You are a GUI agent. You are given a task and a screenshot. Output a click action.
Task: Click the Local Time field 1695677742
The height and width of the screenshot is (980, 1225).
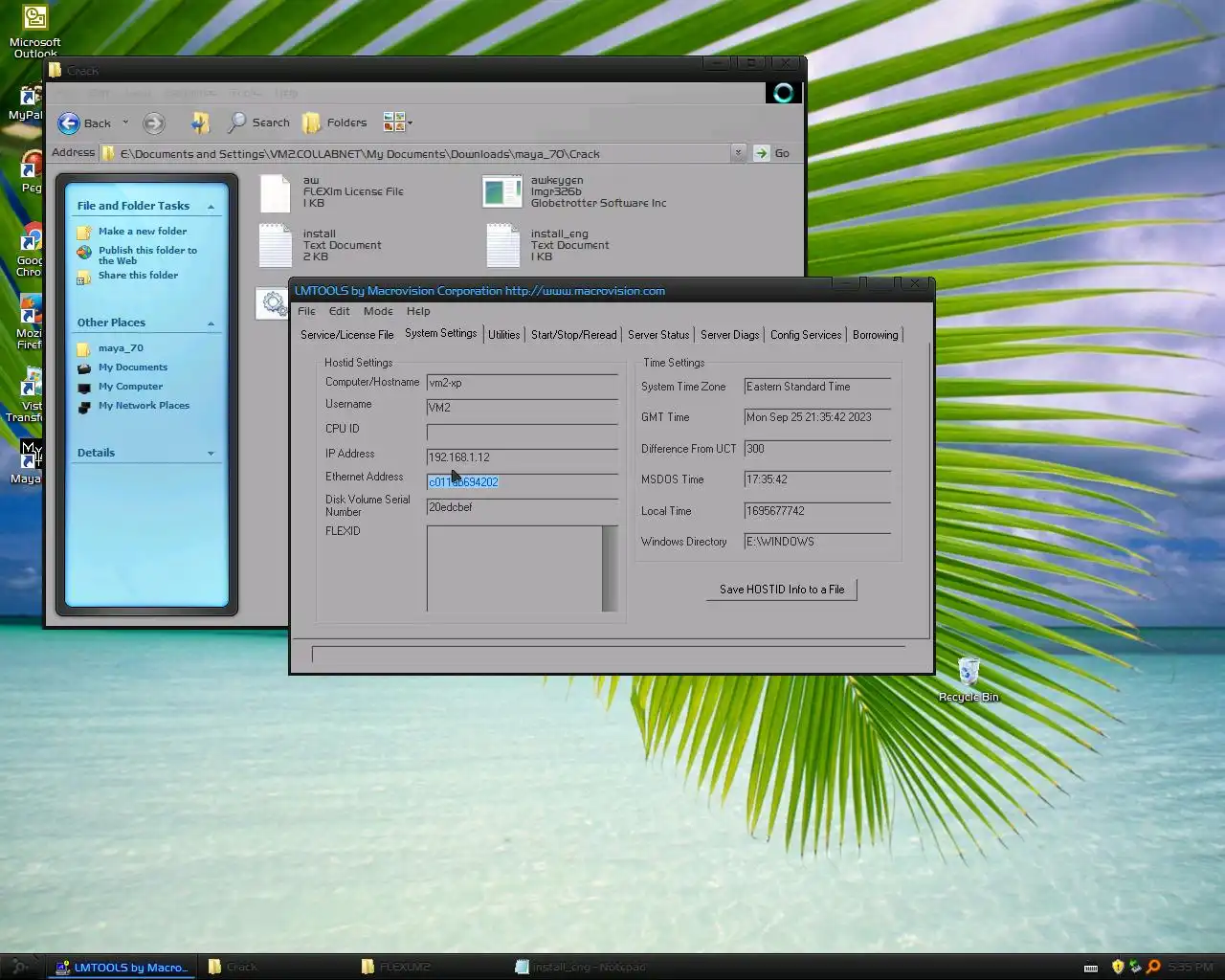(x=818, y=511)
